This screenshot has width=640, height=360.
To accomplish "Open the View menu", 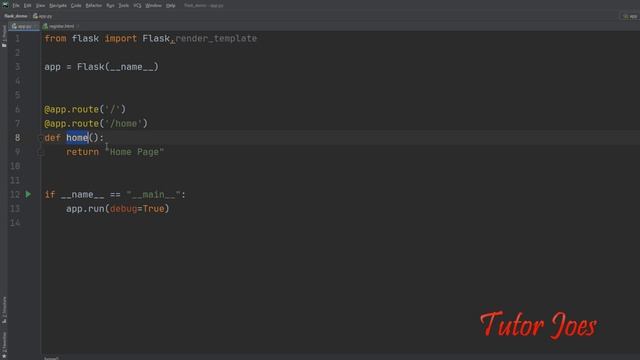I will [40, 6].
